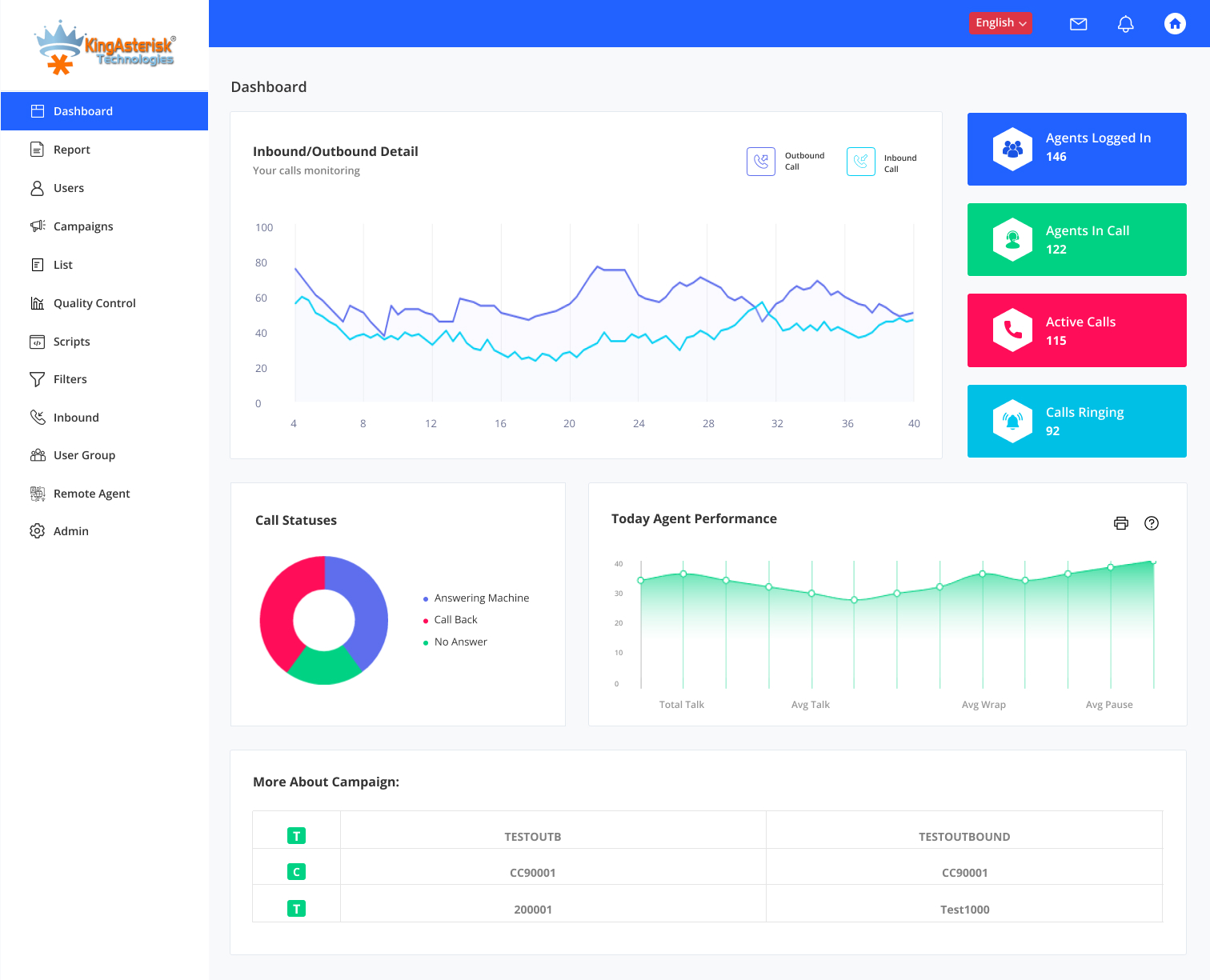Open the Admin menu item
The image size is (1210, 980).
point(70,530)
